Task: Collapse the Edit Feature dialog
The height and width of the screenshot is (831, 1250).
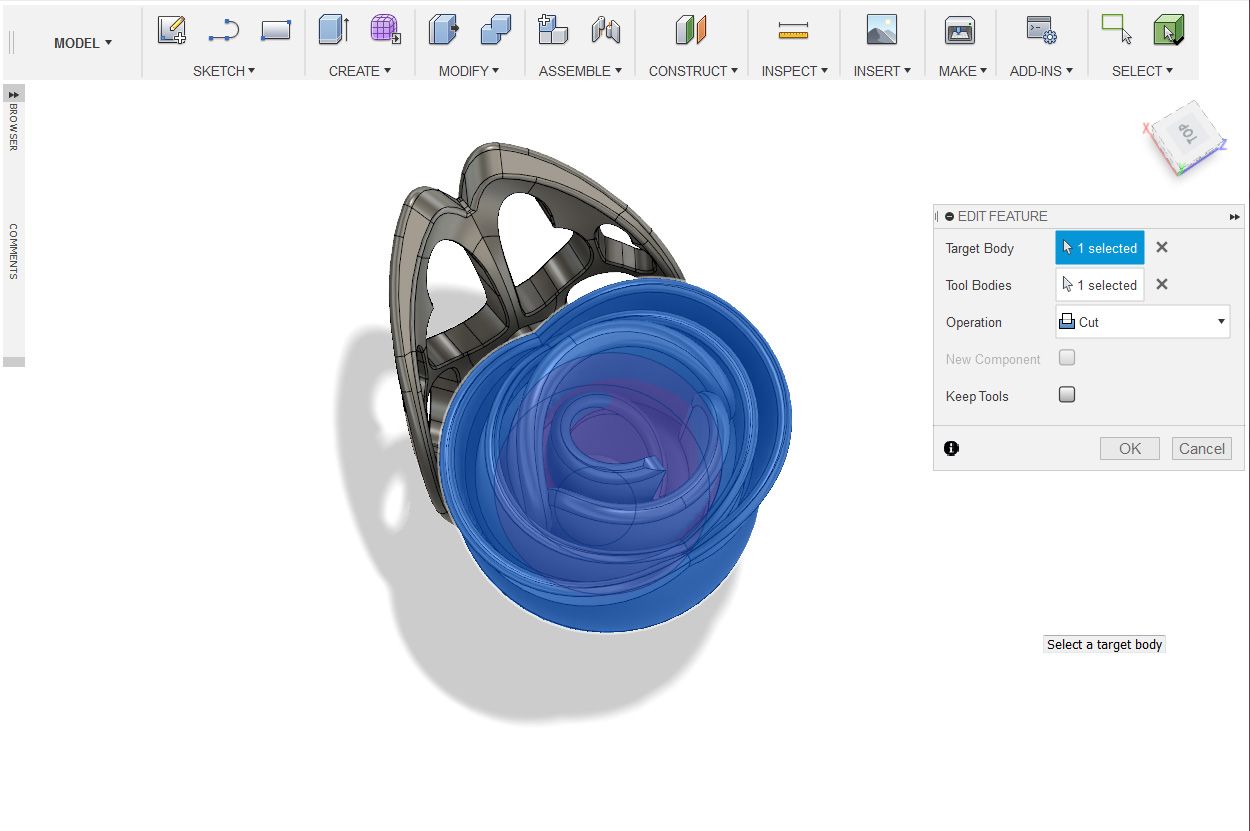Action: 949,216
